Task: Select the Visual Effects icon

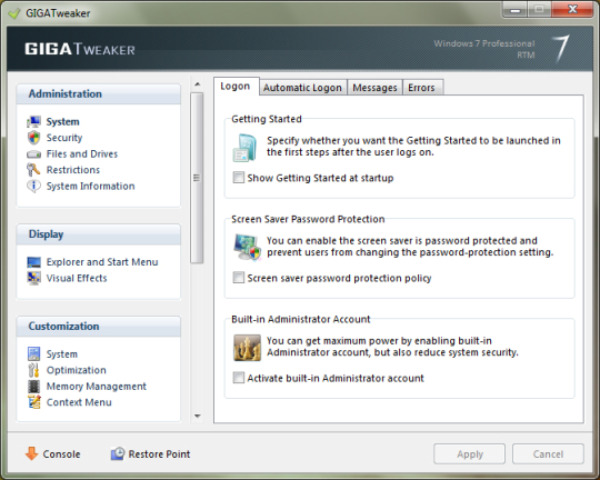Action: point(34,278)
